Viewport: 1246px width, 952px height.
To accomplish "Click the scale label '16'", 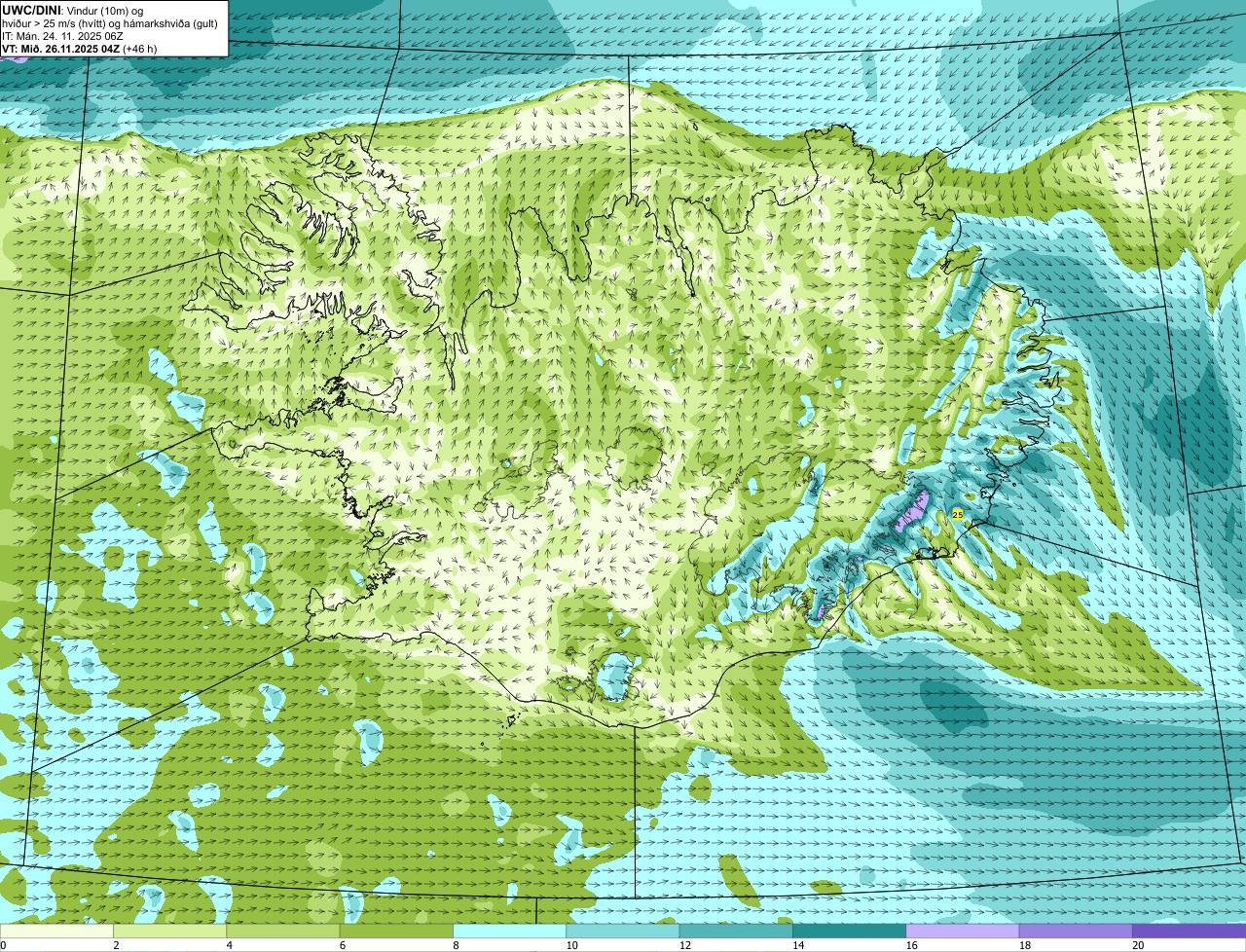I will click(x=911, y=945).
